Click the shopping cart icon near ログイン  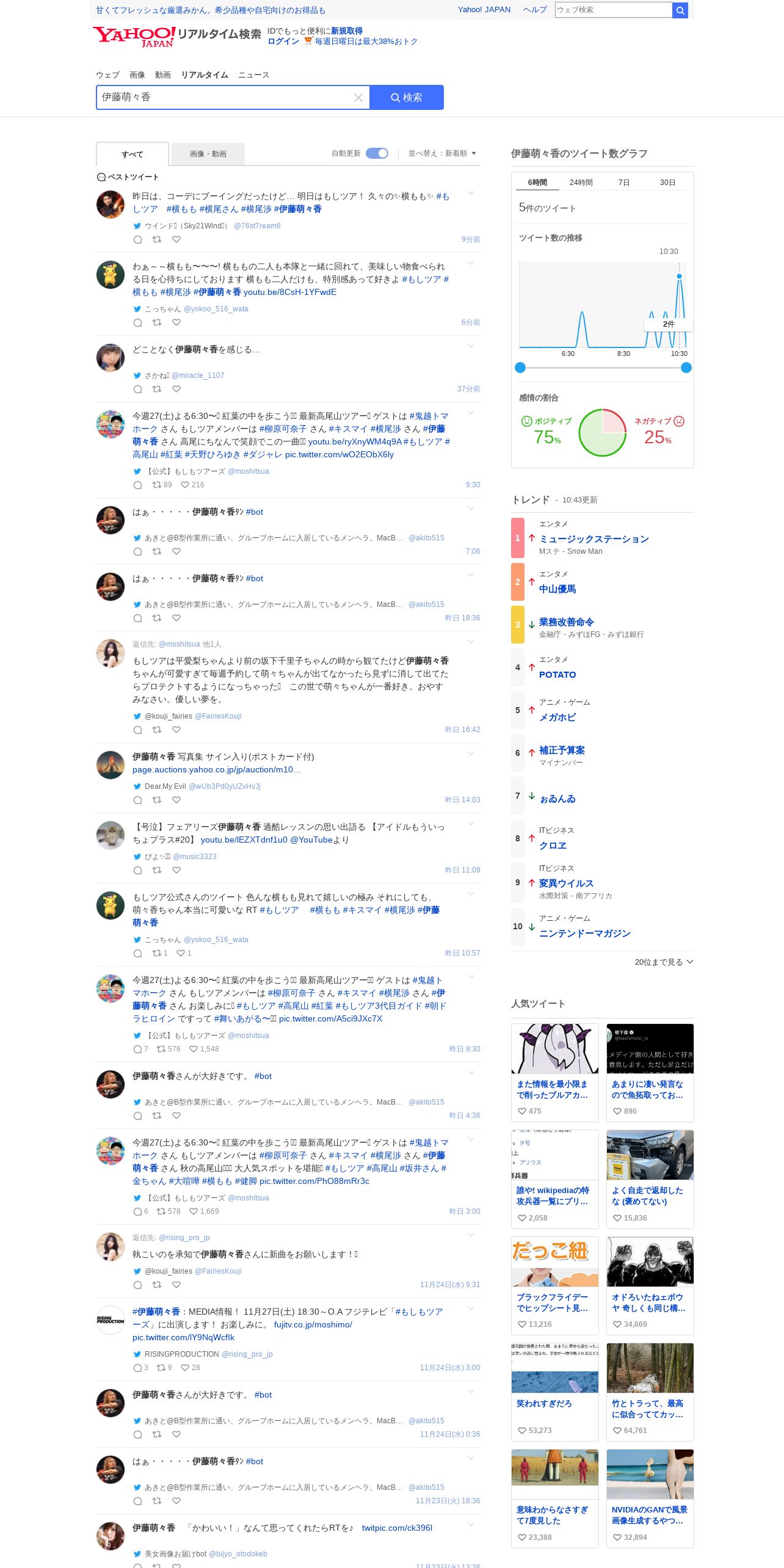pyautogui.click(x=308, y=41)
